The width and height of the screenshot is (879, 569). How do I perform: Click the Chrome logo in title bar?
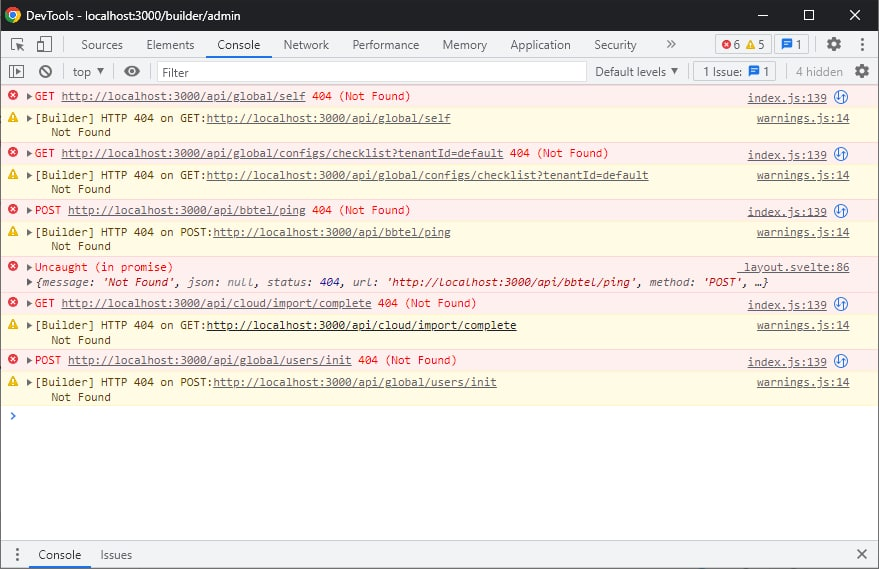tap(13, 15)
